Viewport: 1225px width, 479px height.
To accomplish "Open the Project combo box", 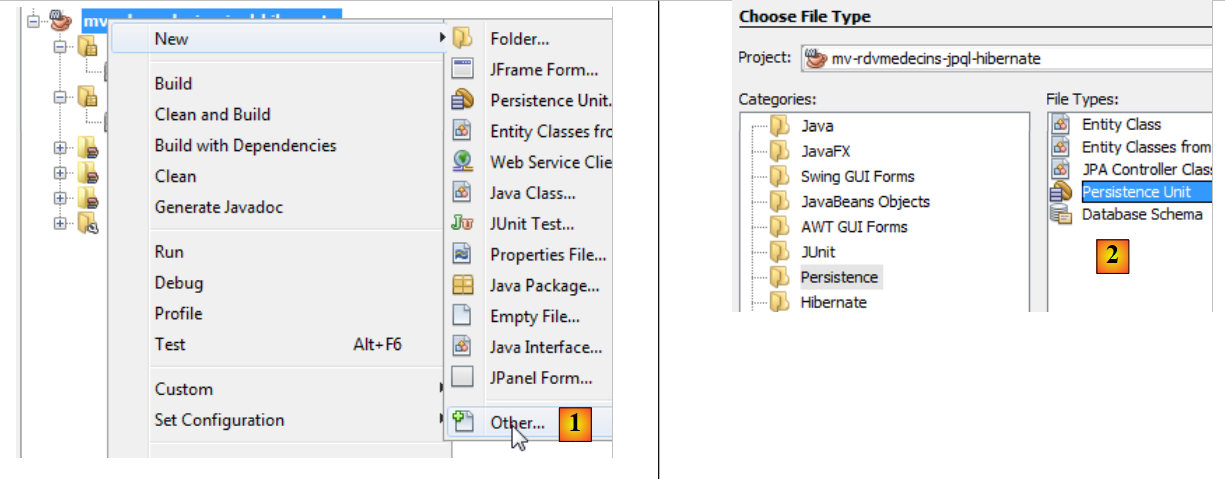I will (1010, 58).
